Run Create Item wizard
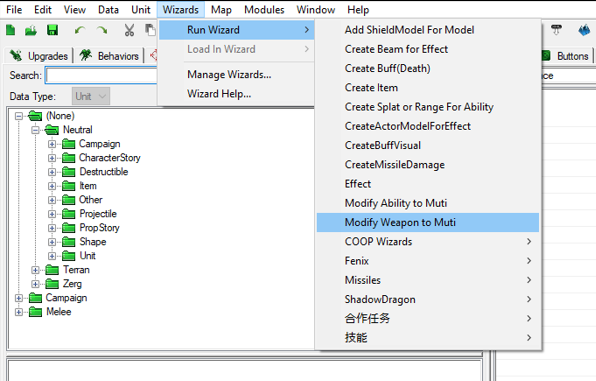Image resolution: width=596 pixels, height=381 pixels. coord(428,87)
